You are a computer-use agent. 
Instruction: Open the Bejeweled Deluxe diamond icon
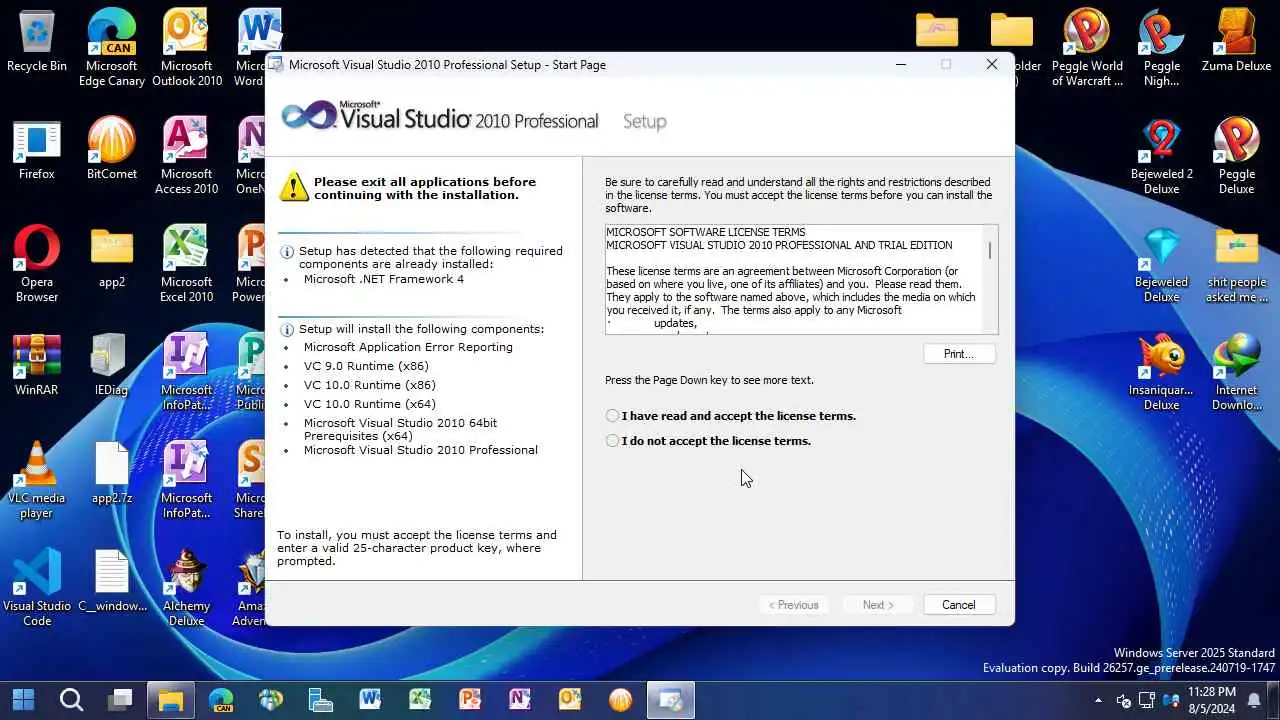(x=1161, y=264)
